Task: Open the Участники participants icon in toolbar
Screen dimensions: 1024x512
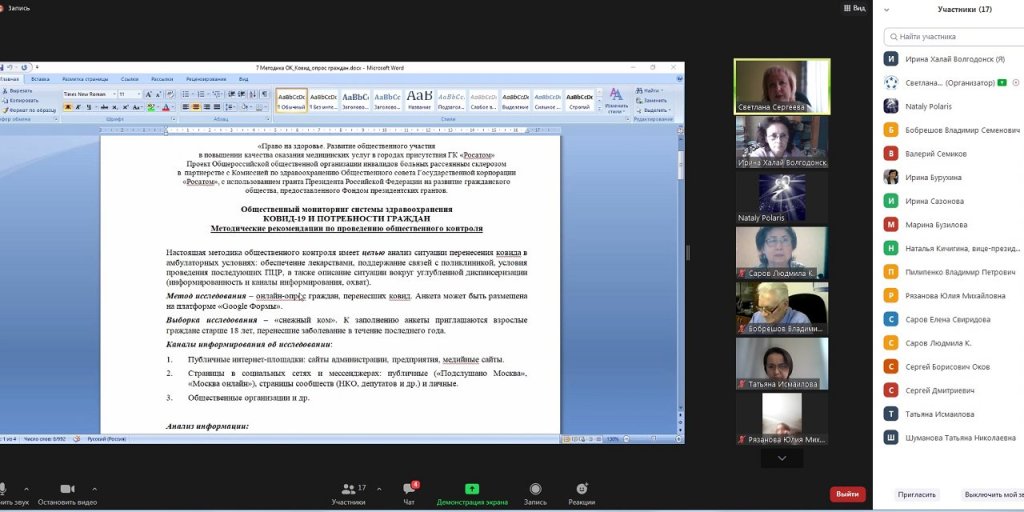Action: [x=349, y=489]
